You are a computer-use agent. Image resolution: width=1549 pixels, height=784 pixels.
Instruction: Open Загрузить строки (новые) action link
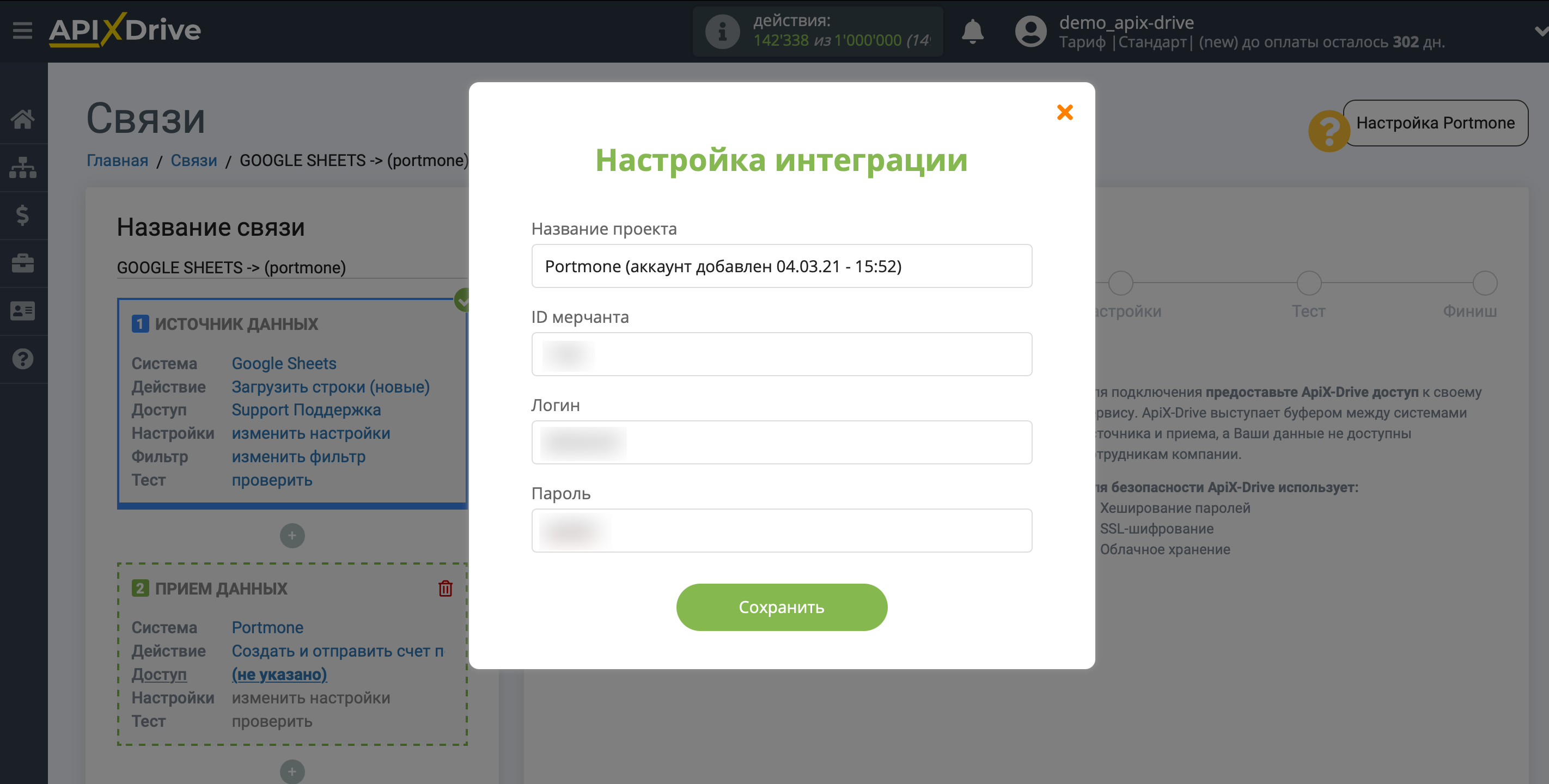(x=331, y=387)
